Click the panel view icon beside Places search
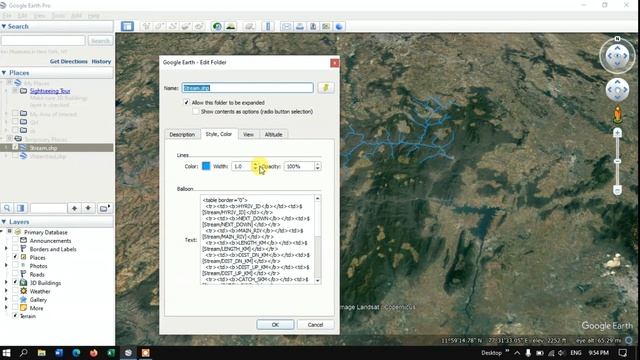 pos(20,208)
